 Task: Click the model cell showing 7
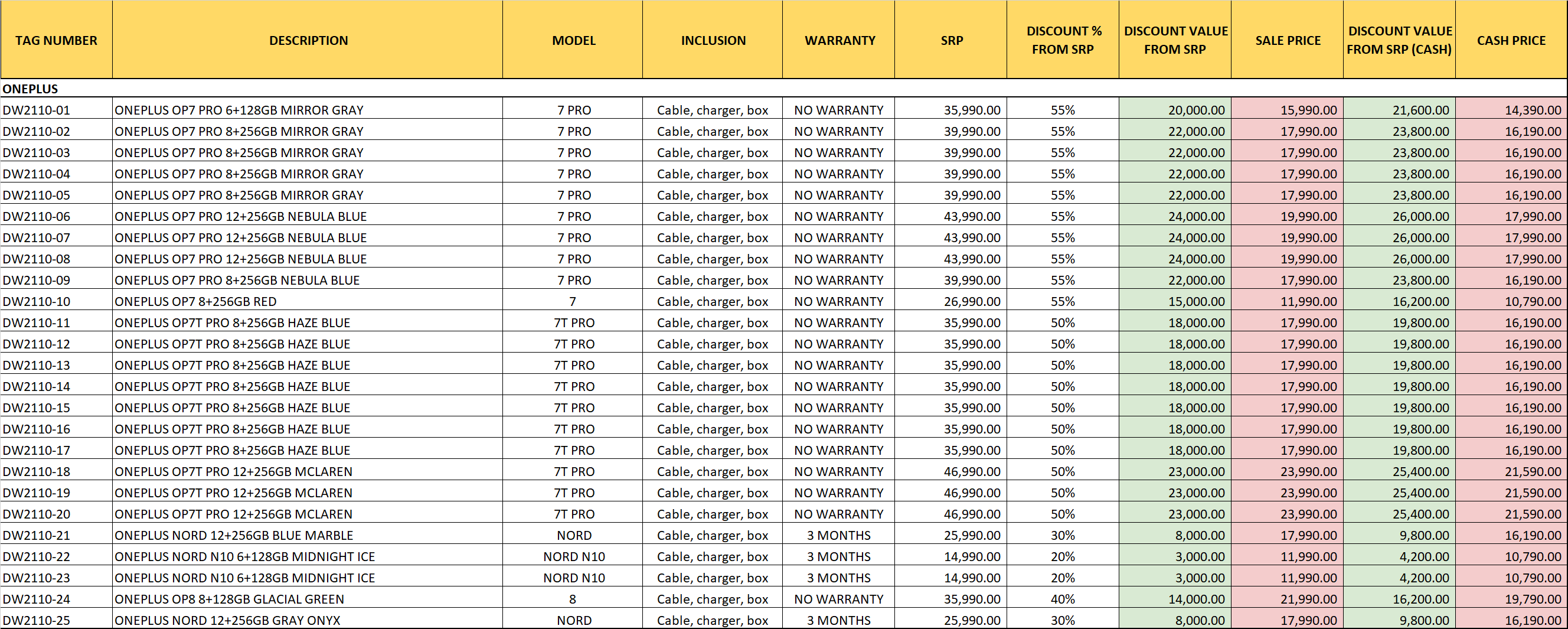pos(573,301)
